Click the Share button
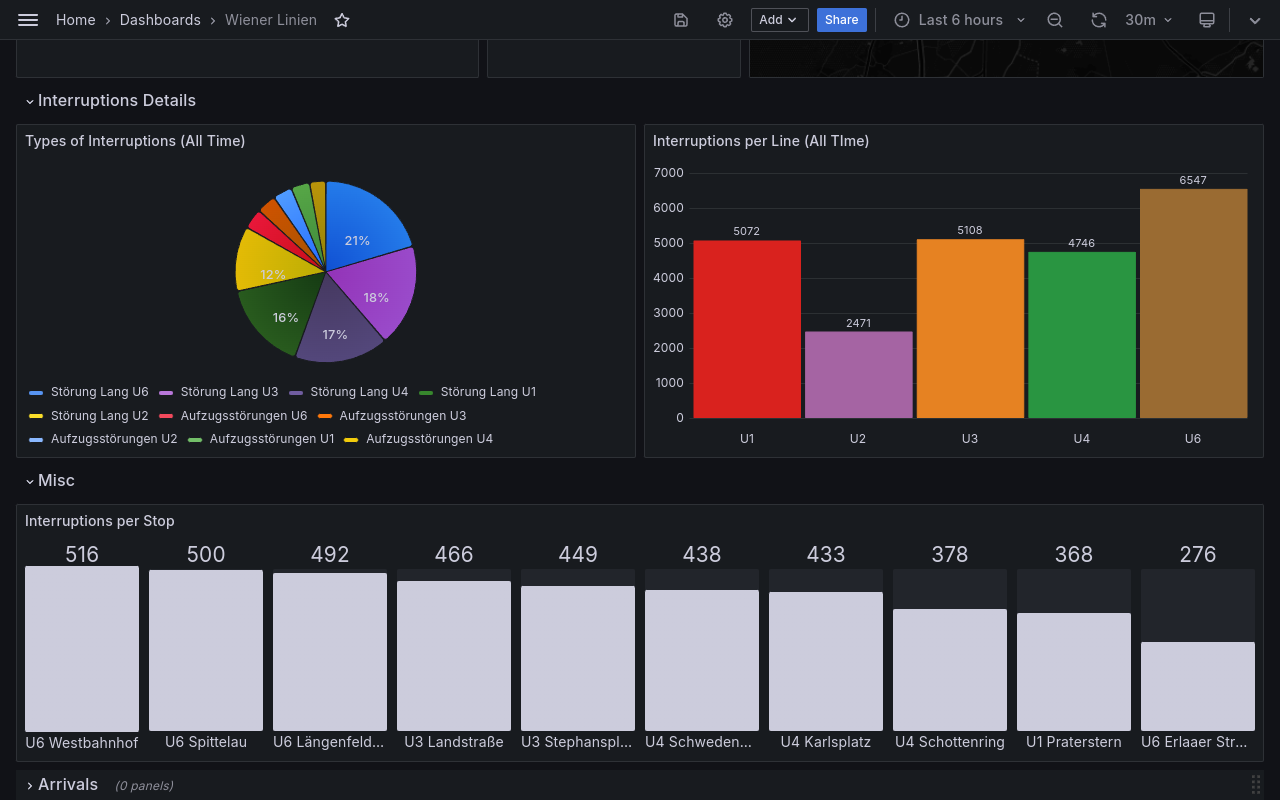Screen dimensions: 1280x800 click(841, 19)
